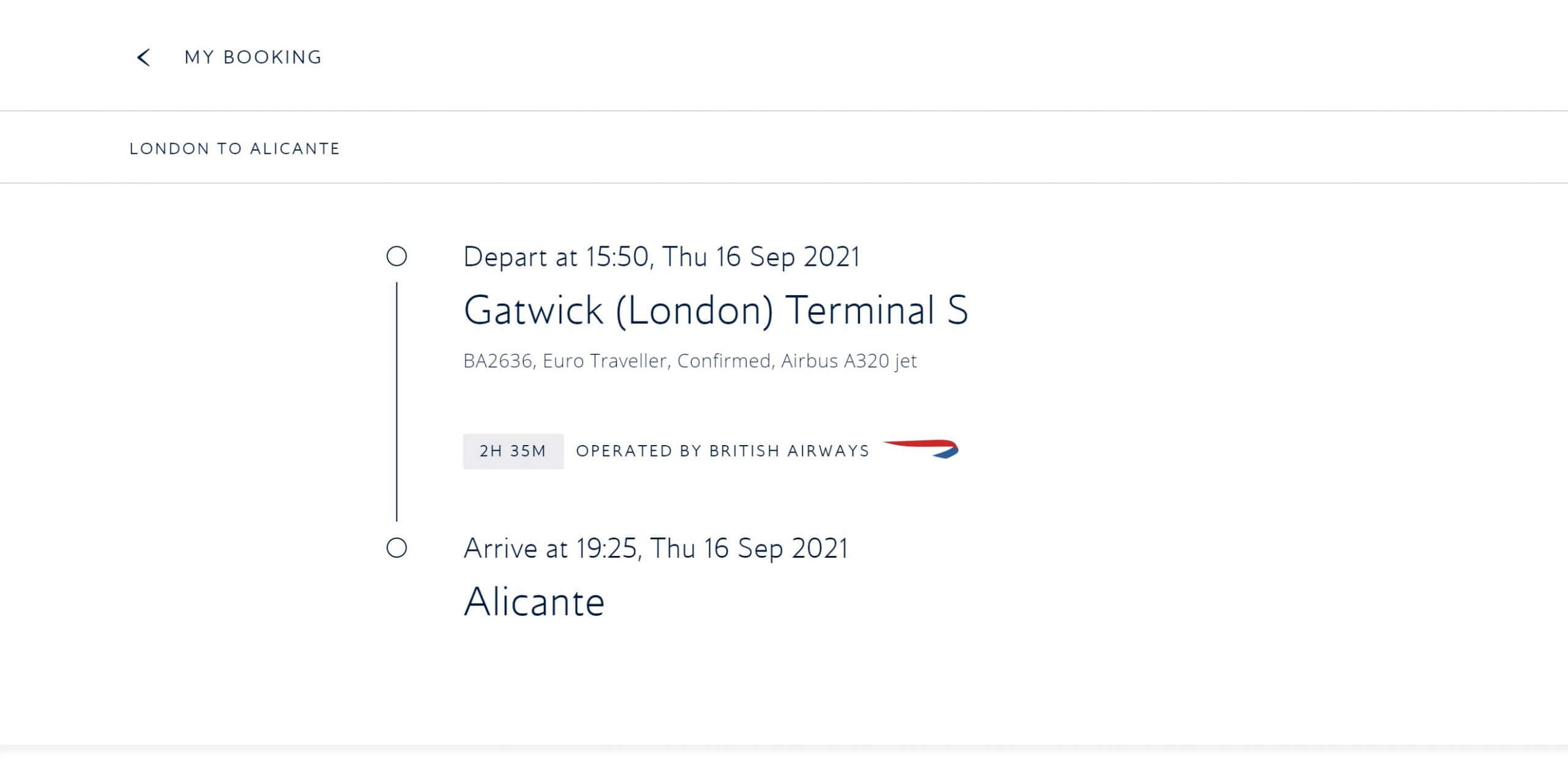Image resolution: width=1568 pixels, height=761 pixels.
Task: Click the back arrow icon
Action: 143,58
